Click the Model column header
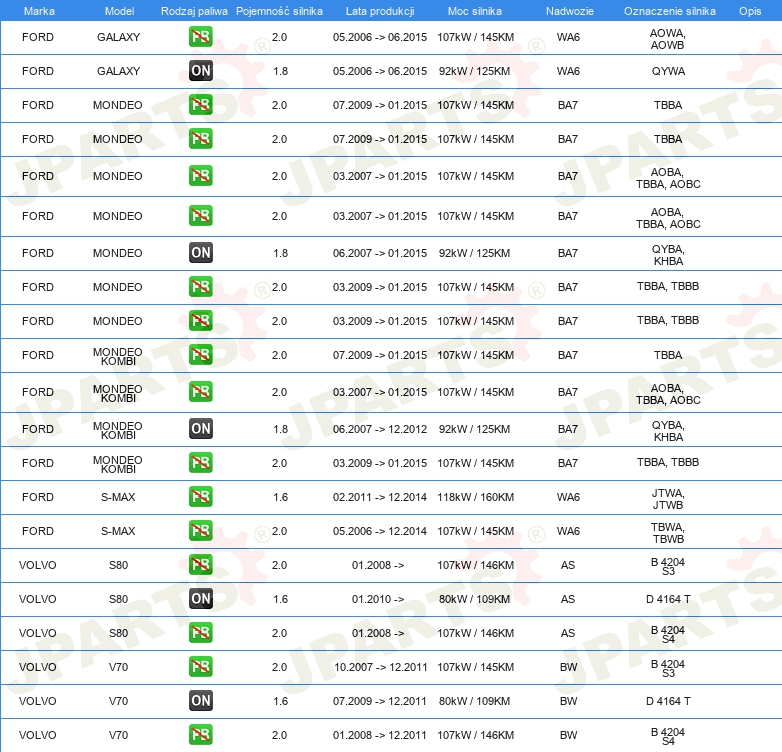This screenshot has height=752, width=782. [x=119, y=11]
